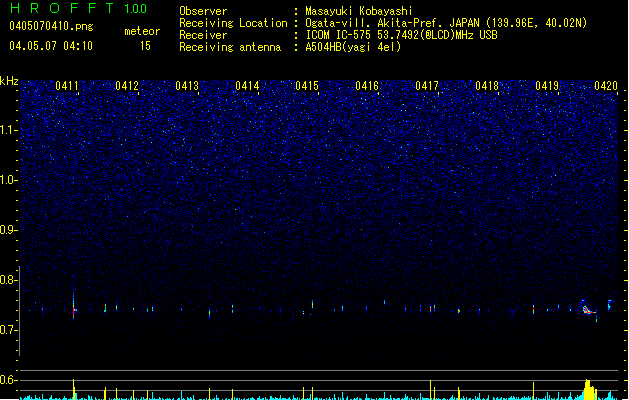The width and height of the screenshot is (629, 400).
Task: Select the meteor count value 15
Action: [x=145, y=46]
